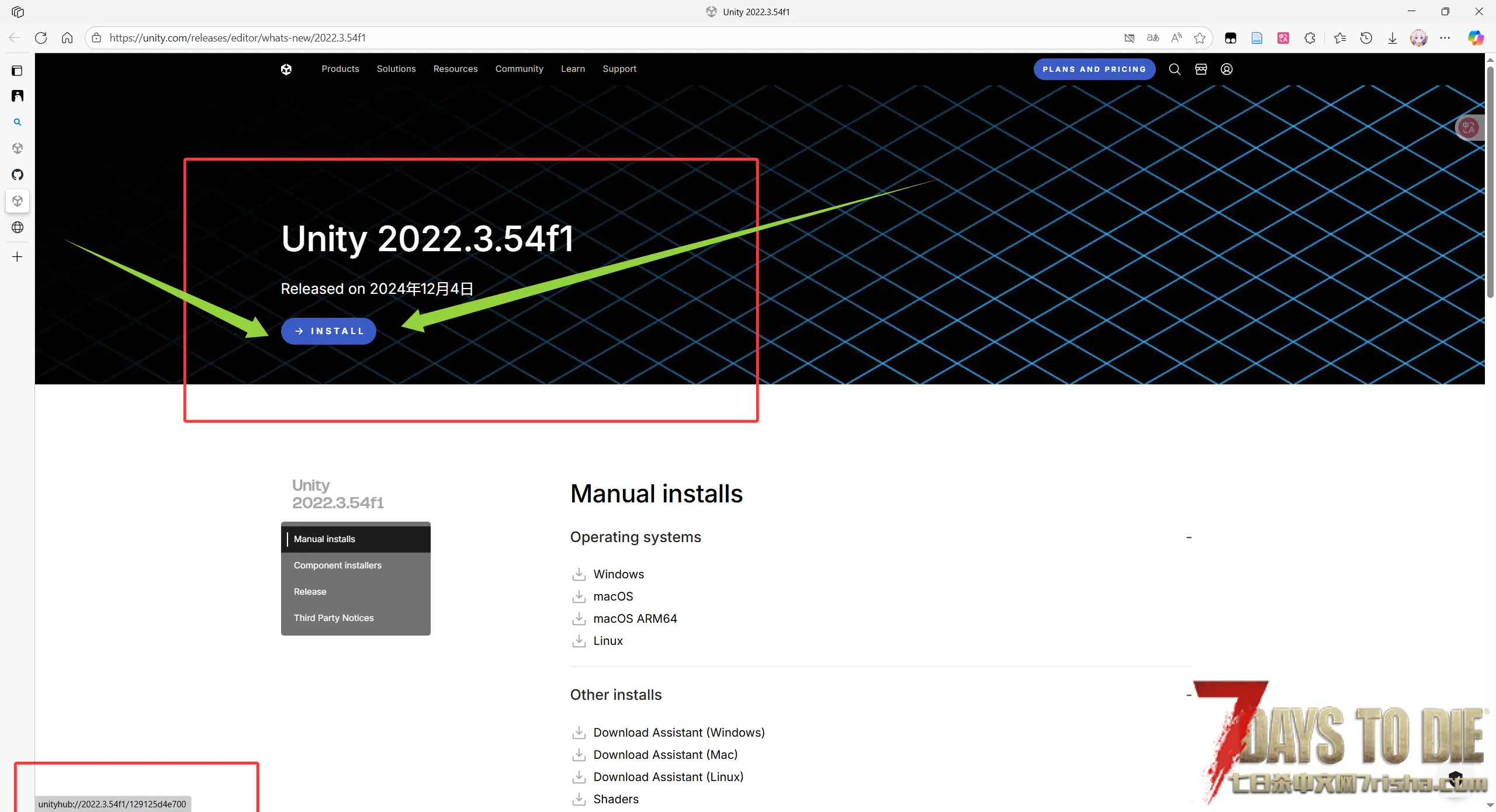This screenshot has width=1496, height=812.
Task: Switch to the vertical tab above the blue search tab
Action: pos(18,96)
